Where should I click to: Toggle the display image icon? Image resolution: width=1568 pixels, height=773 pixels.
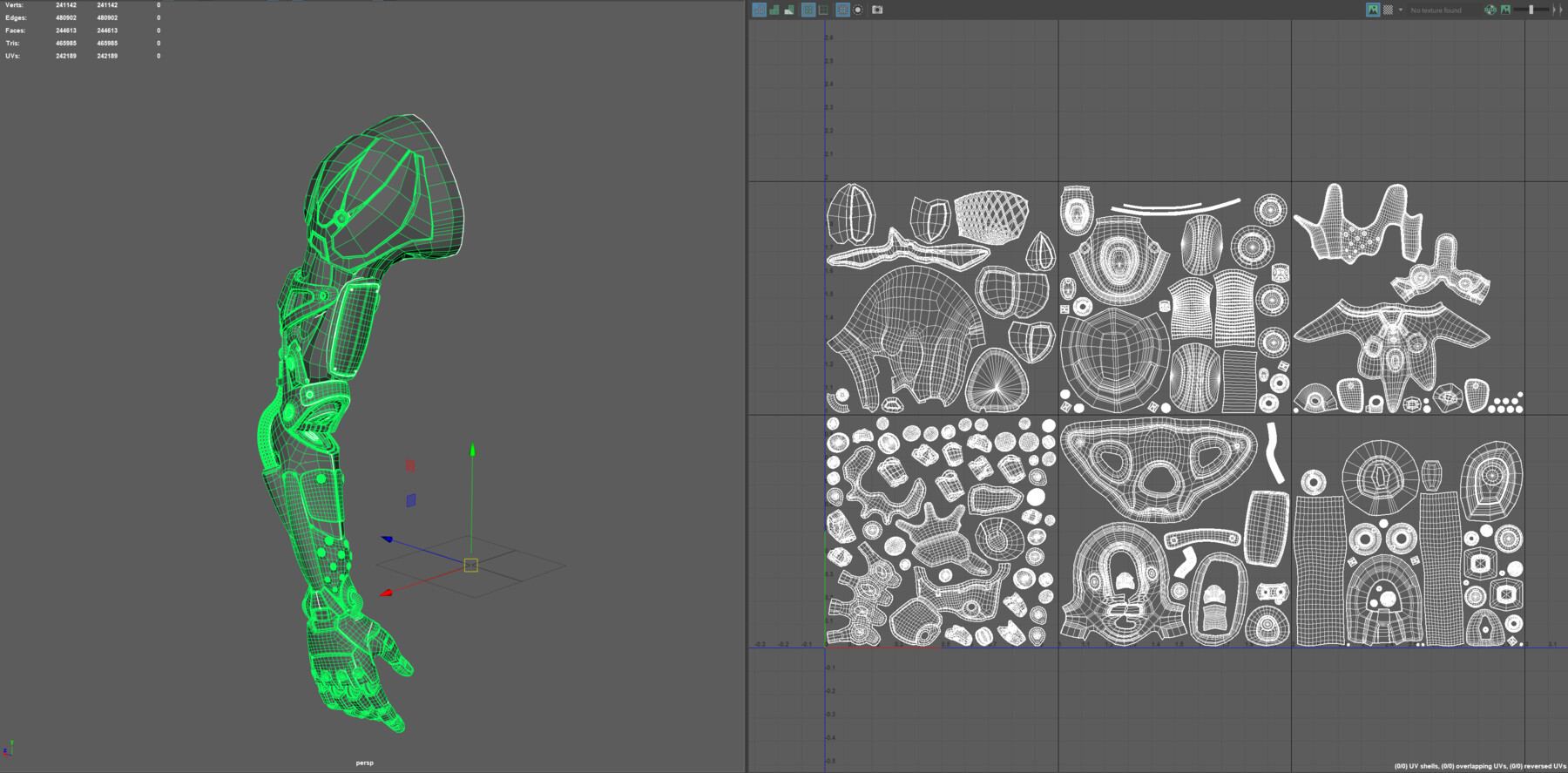click(1373, 10)
